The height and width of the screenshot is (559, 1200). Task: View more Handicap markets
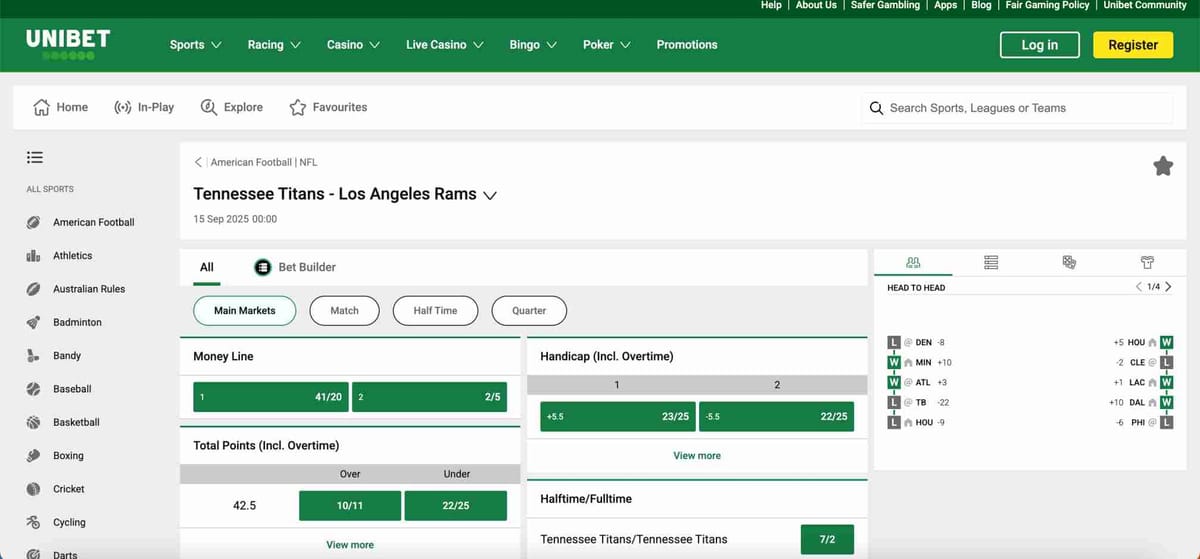697,455
